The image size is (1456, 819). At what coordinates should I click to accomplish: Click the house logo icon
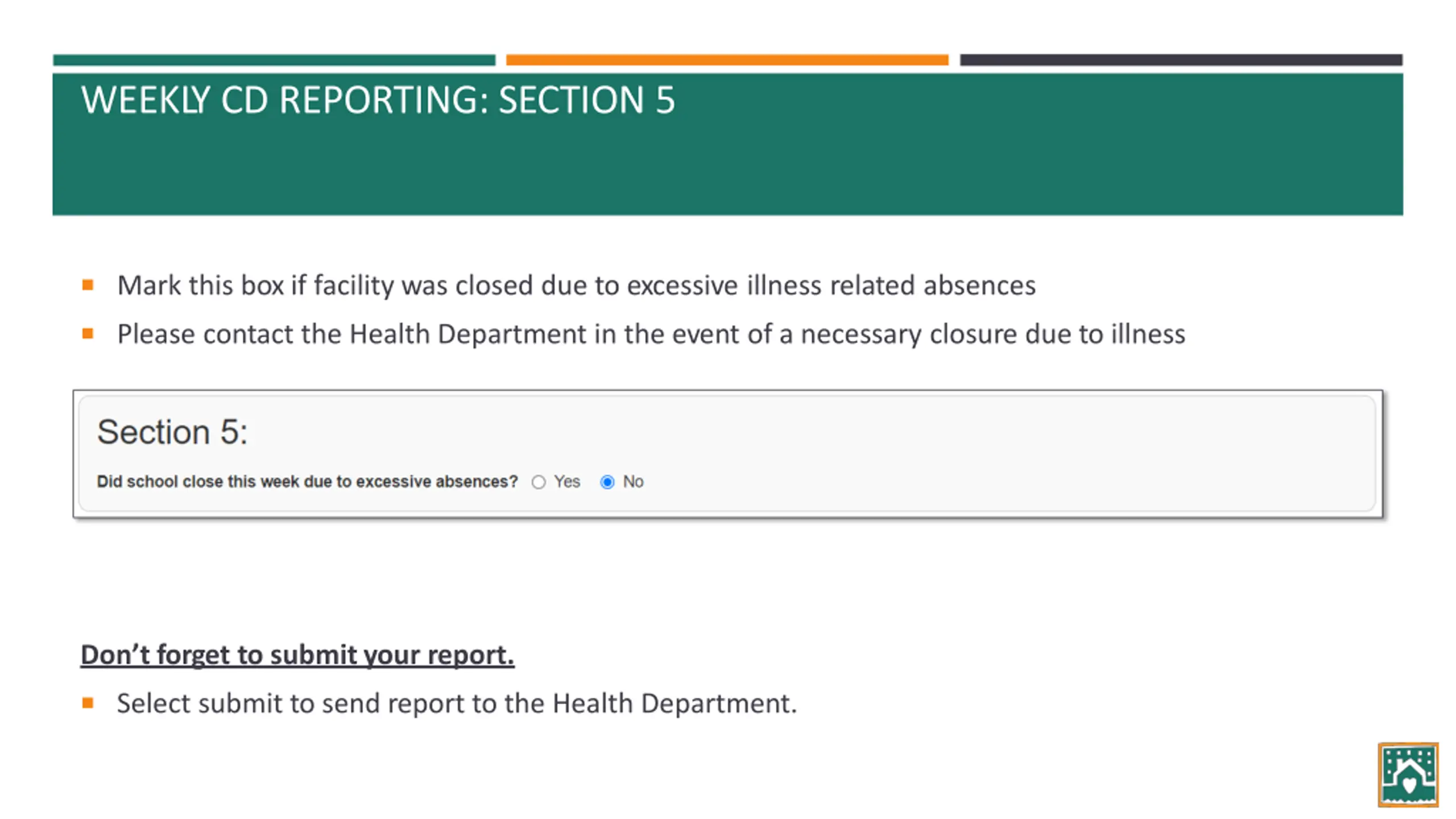[1408, 775]
